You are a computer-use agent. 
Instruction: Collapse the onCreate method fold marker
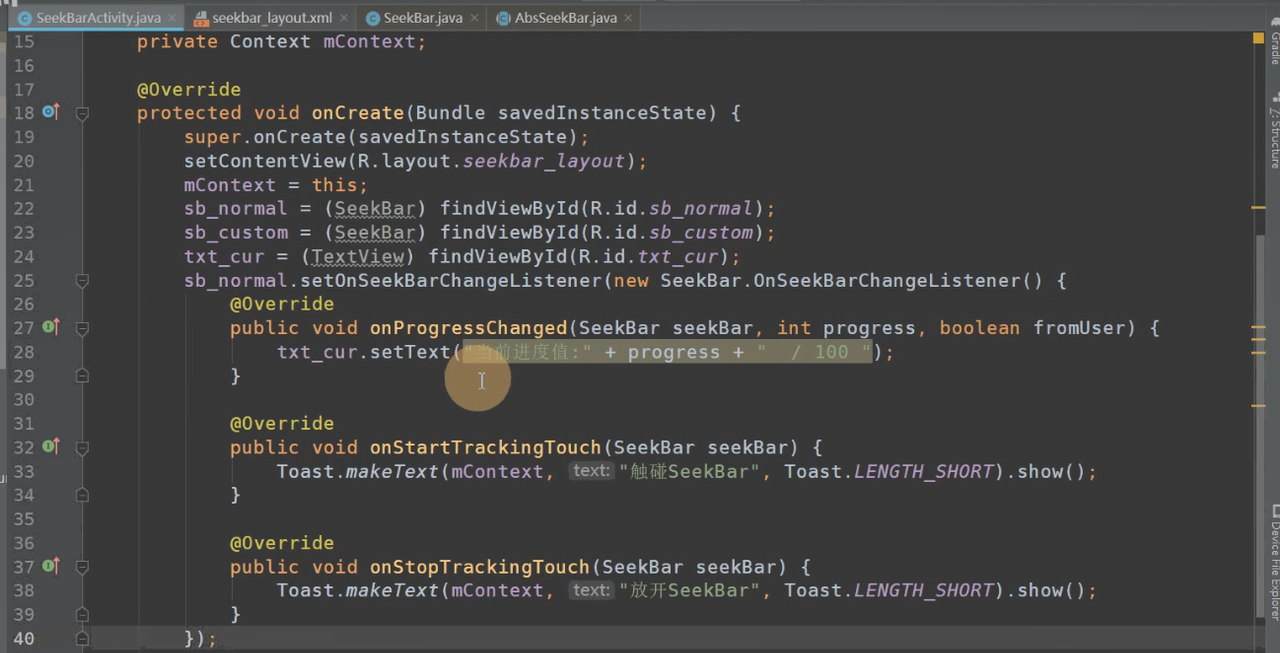coord(83,113)
